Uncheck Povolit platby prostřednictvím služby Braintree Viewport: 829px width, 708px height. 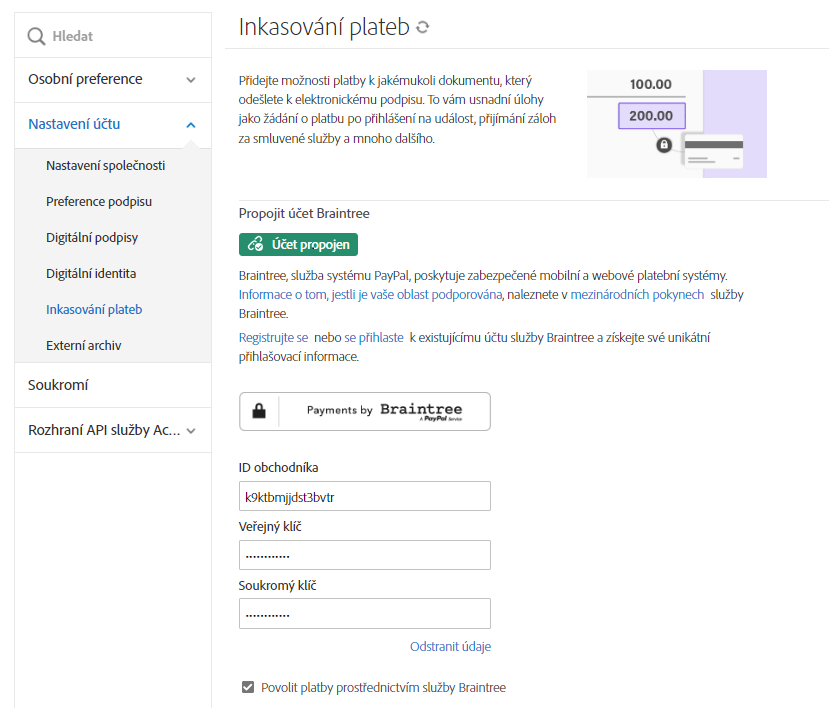[248, 687]
